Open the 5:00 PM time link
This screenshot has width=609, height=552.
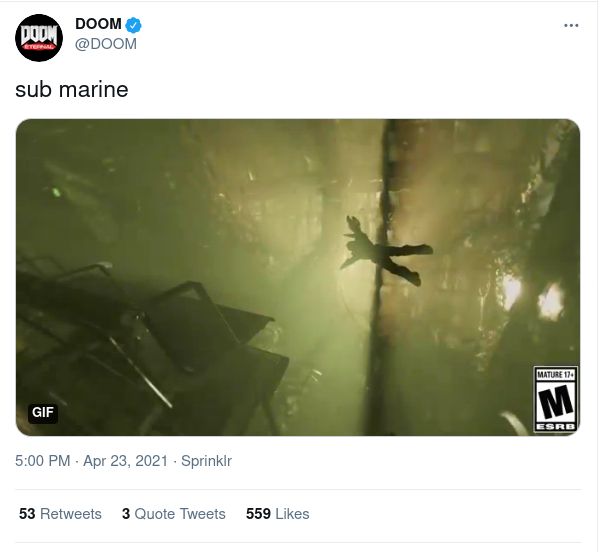tap(42, 461)
